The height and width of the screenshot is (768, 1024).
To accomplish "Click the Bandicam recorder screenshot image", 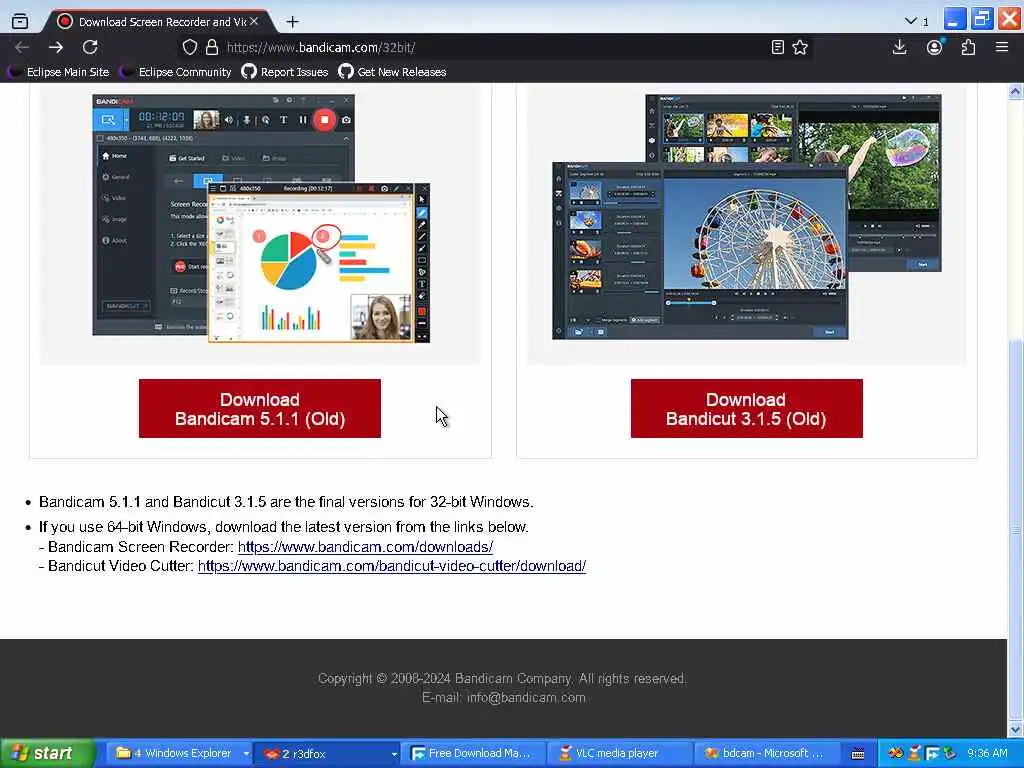I will [261, 218].
